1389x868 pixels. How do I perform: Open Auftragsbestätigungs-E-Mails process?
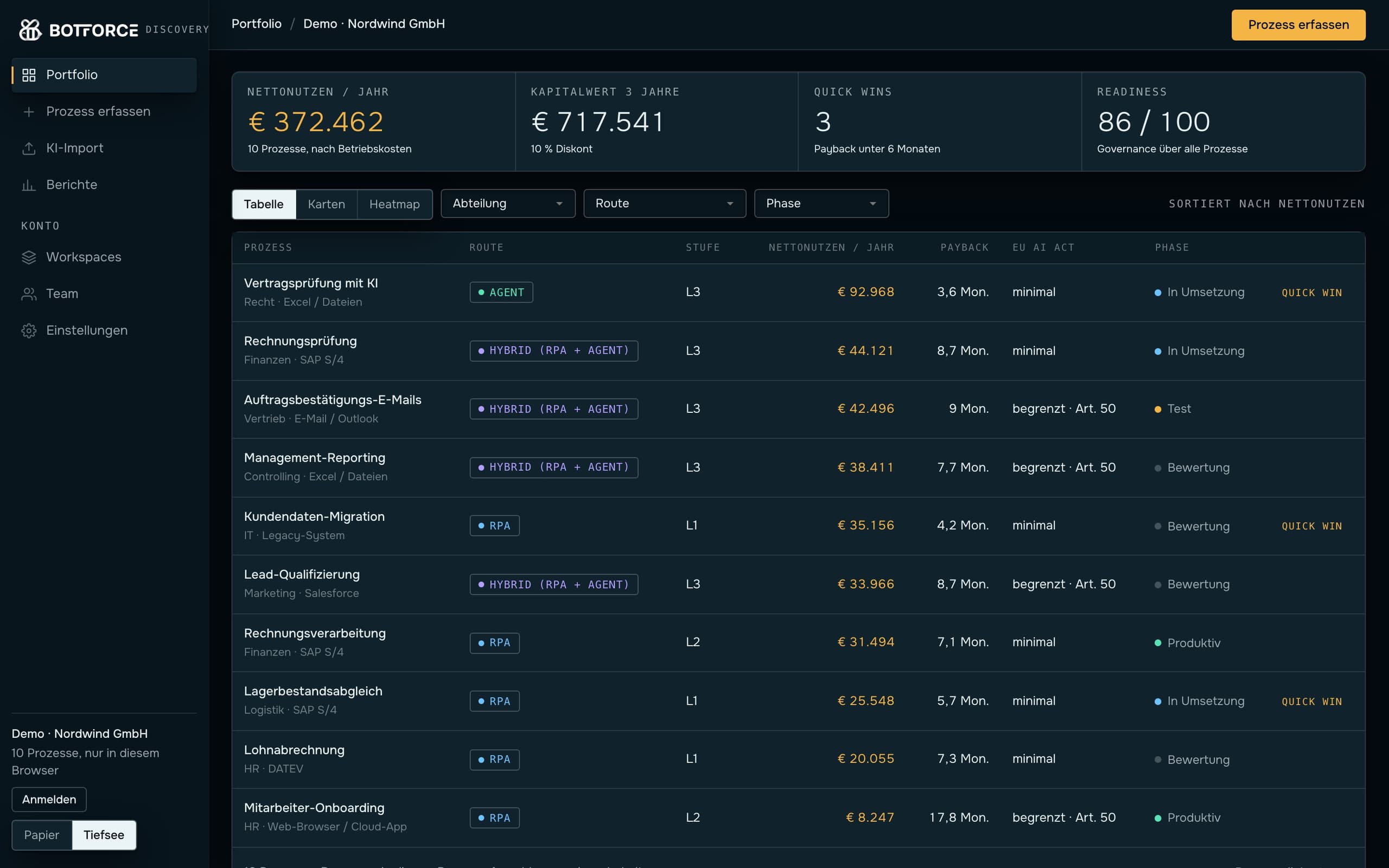tap(798, 409)
